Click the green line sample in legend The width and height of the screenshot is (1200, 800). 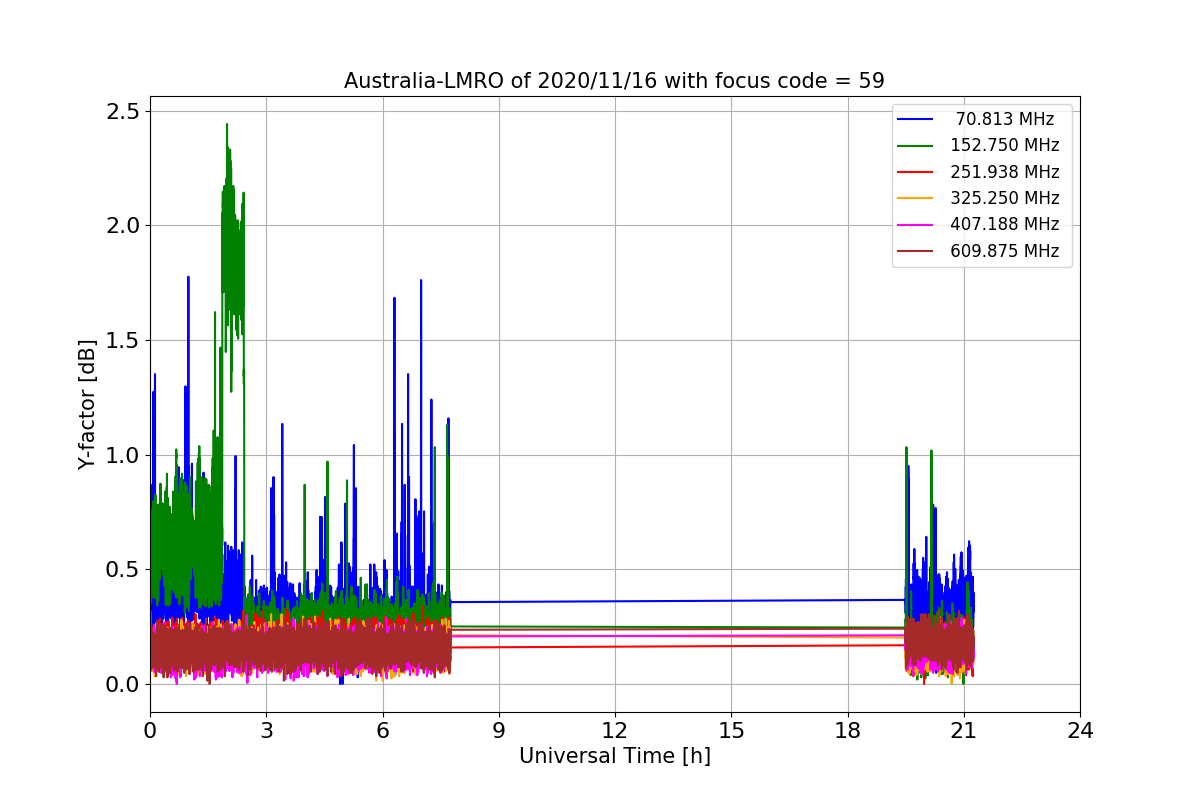(x=916, y=146)
